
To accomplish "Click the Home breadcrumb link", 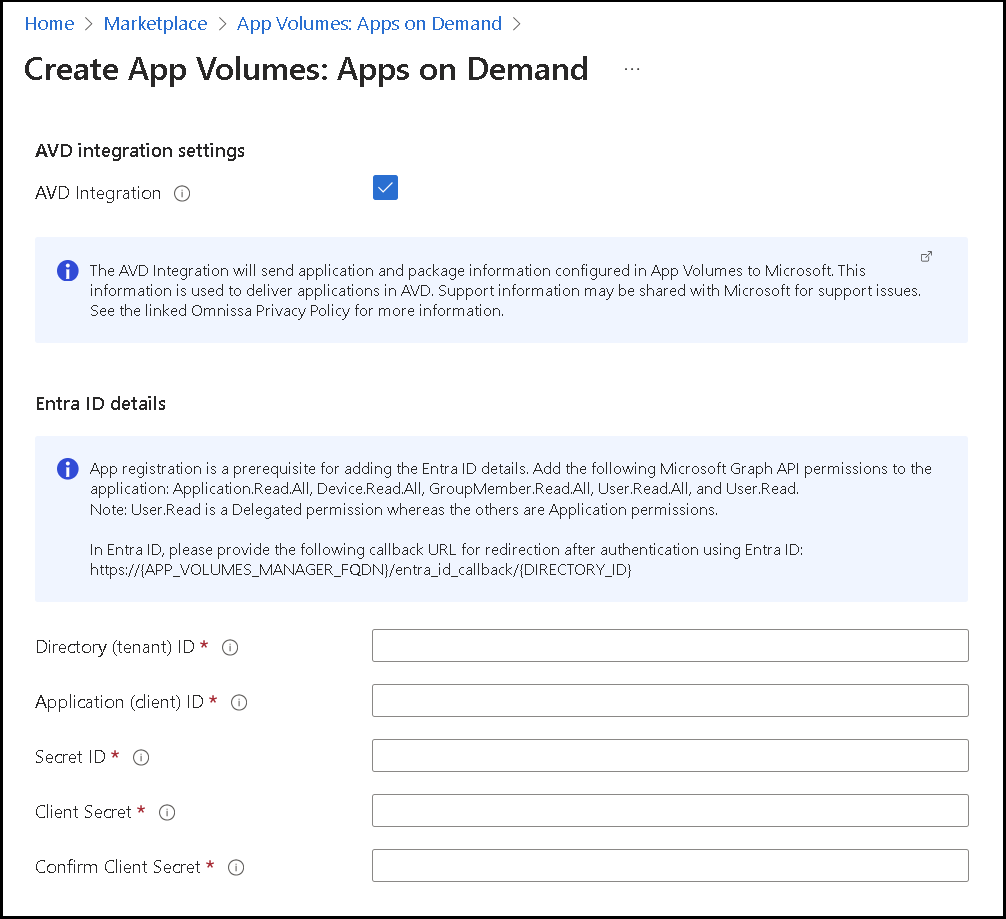I will click(x=49, y=24).
